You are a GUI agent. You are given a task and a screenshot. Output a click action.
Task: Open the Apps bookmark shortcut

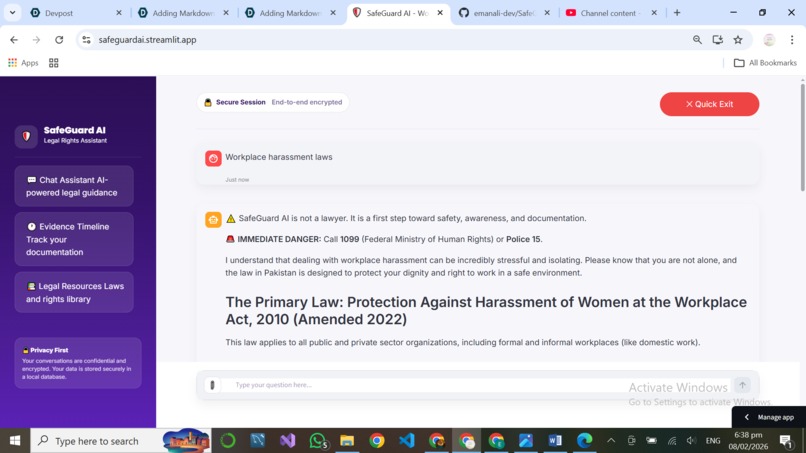coord(23,63)
